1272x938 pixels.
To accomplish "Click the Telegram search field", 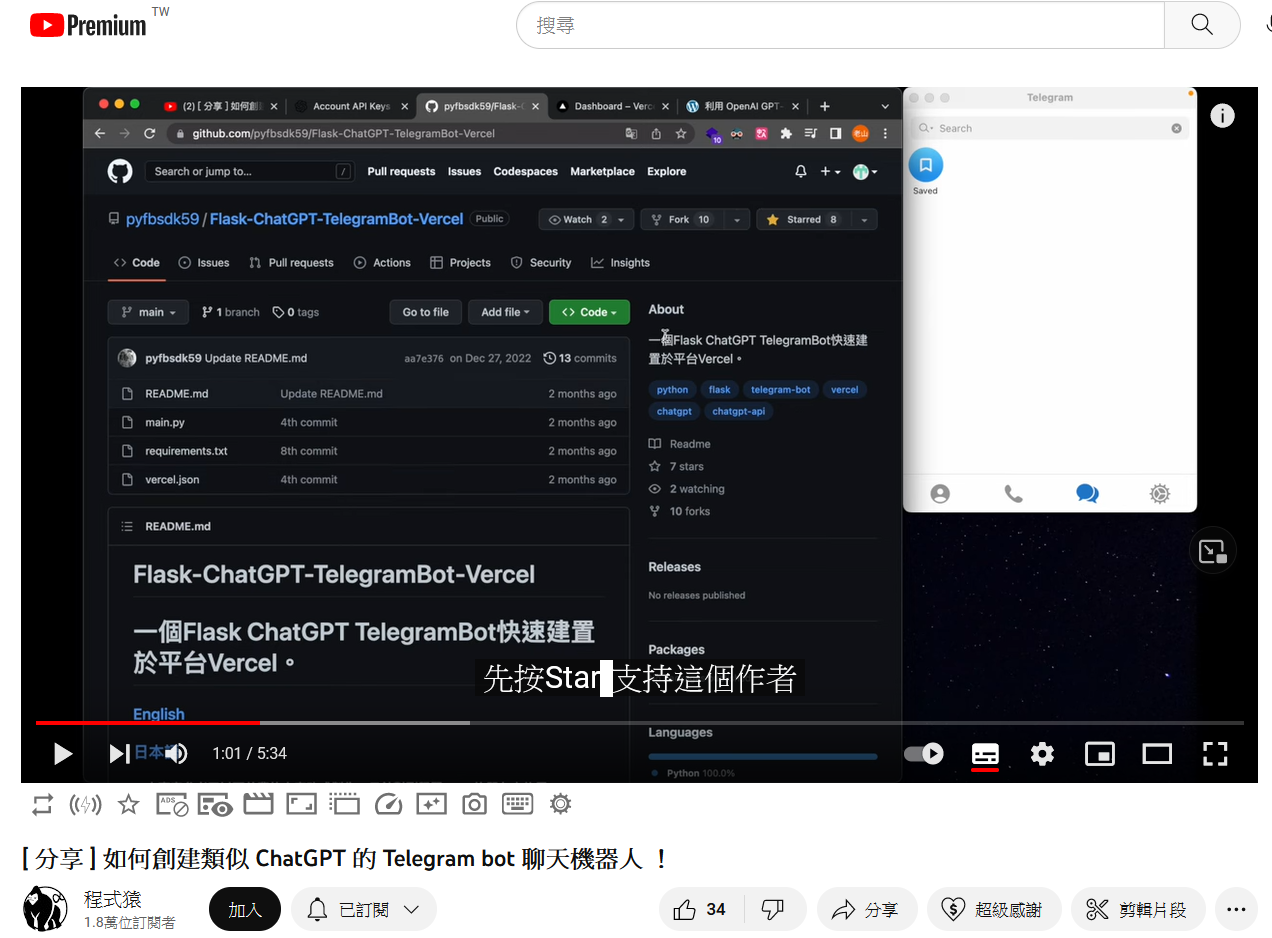I will point(1049,128).
